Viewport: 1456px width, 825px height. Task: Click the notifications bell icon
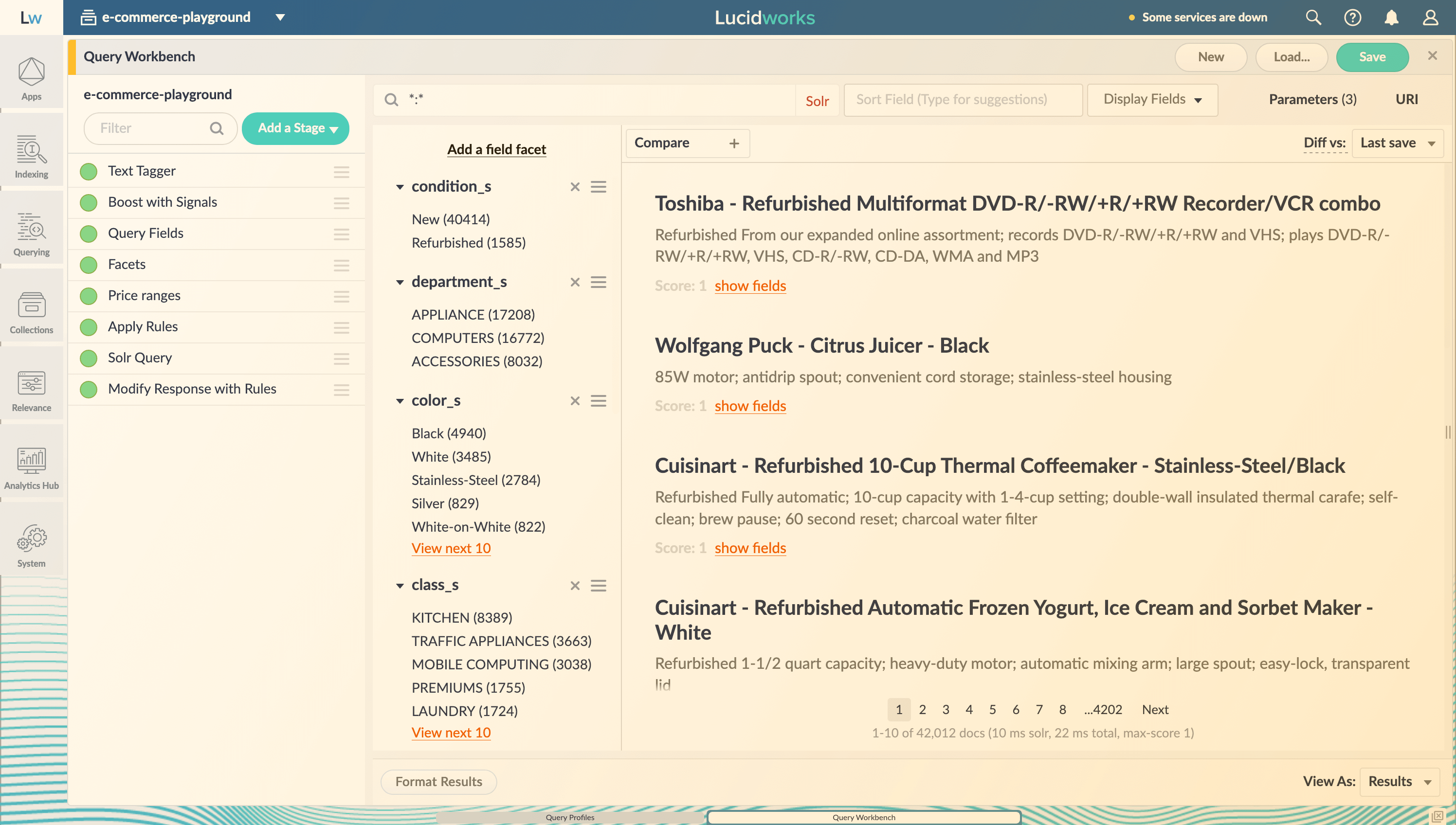pos(1391,18)
